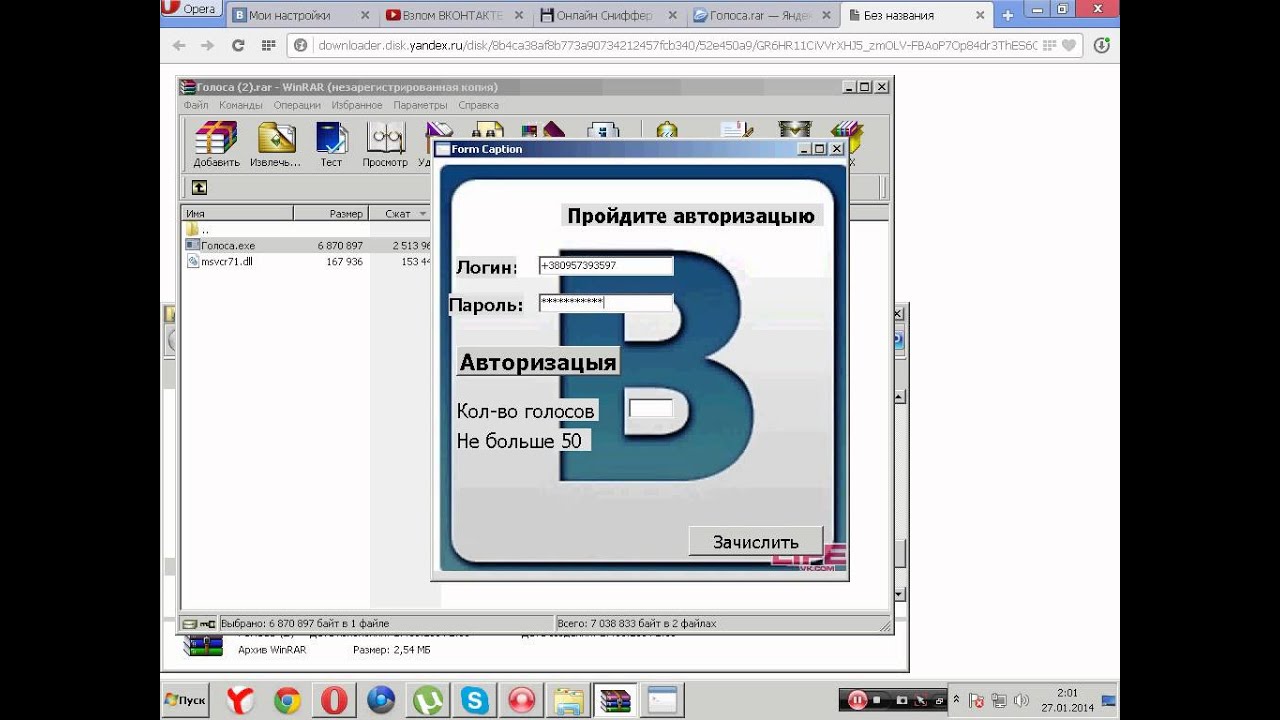Click the volume speaker tray icon

[1021, 701]
